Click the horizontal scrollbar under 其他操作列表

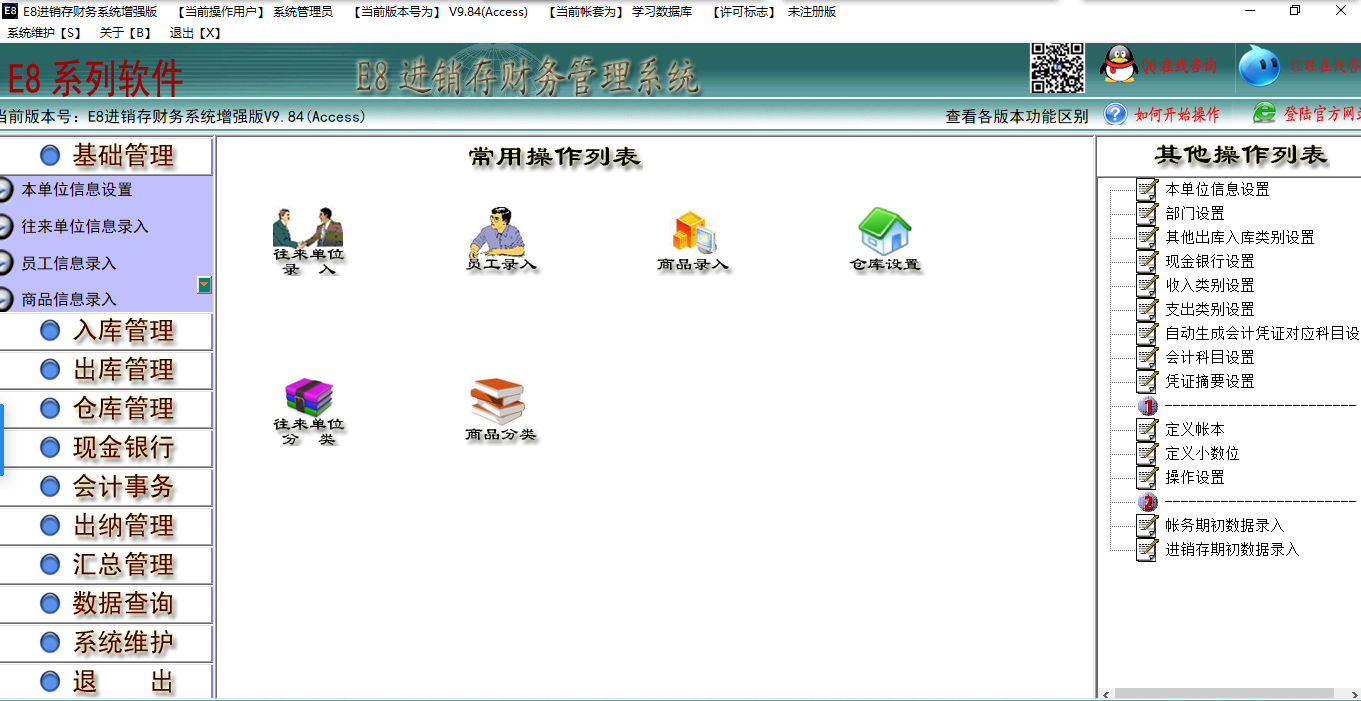[x=1224, y=693]
